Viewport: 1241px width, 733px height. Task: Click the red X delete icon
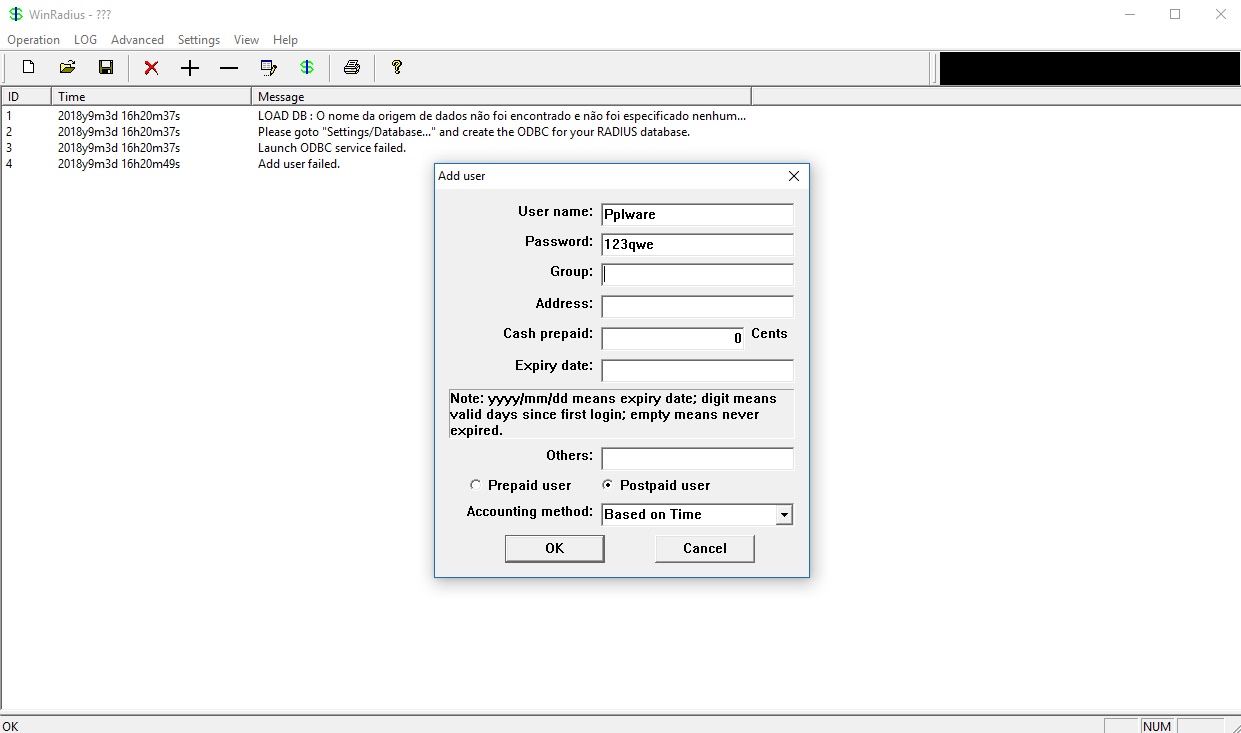(x=151, y=68)
